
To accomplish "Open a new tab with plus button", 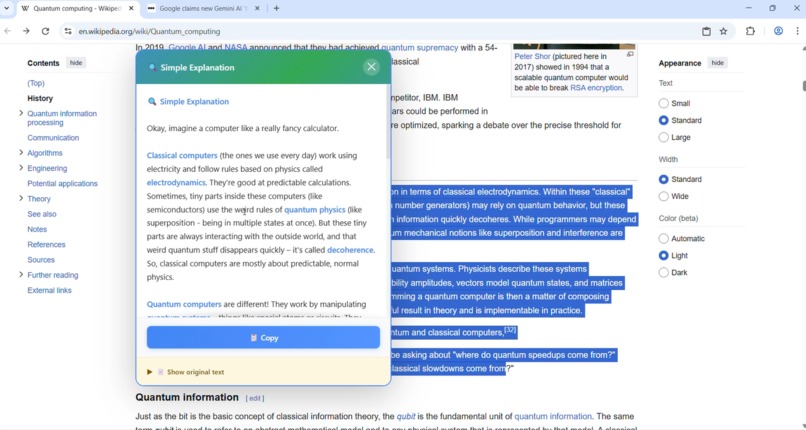I will point(277,8).
